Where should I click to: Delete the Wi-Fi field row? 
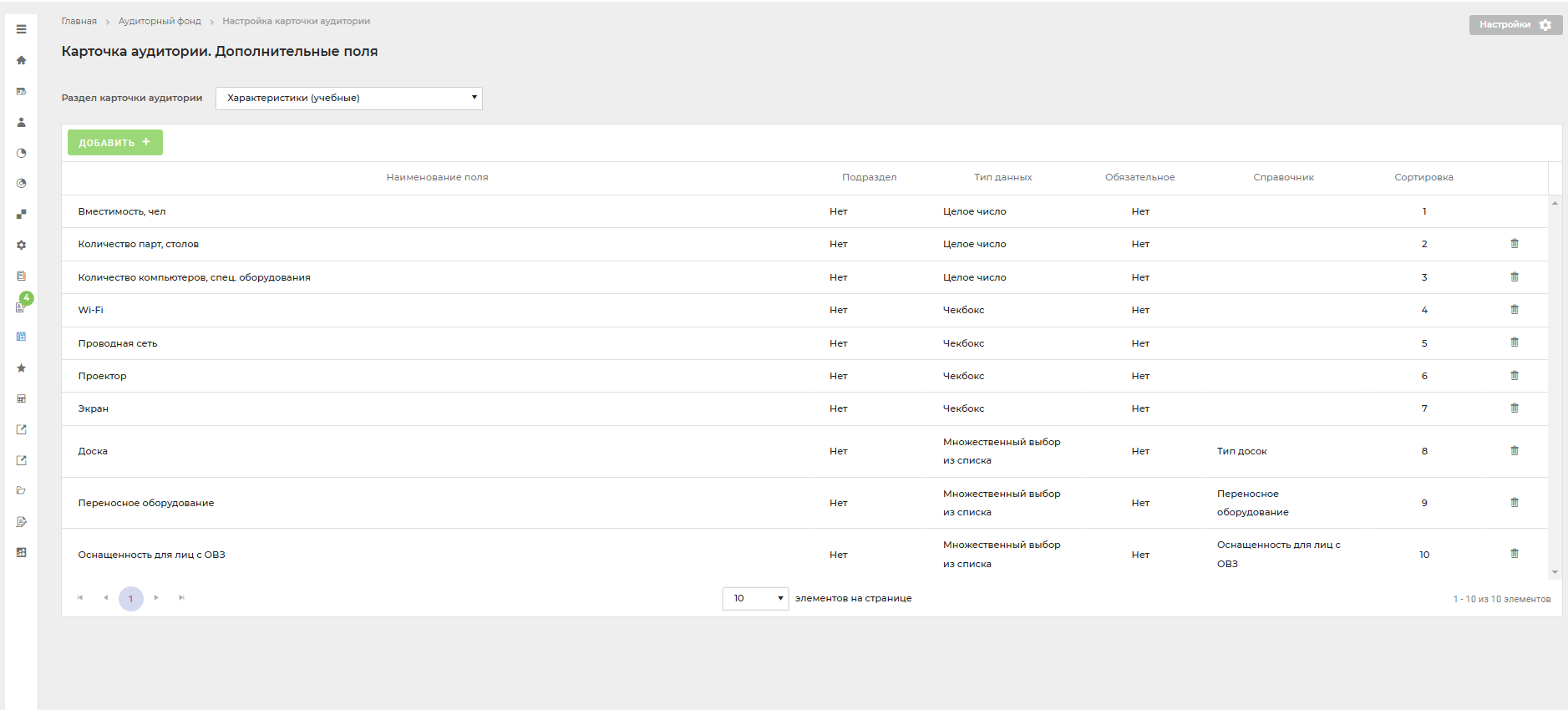click(1515, 309)
